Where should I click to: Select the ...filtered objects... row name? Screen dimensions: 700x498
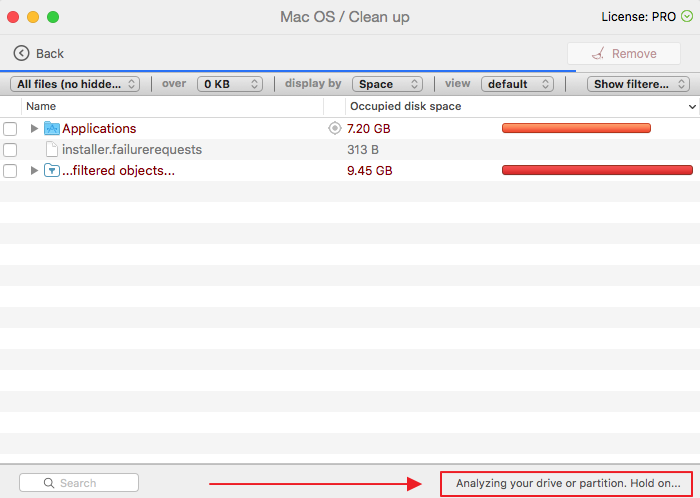click(118, 170)
